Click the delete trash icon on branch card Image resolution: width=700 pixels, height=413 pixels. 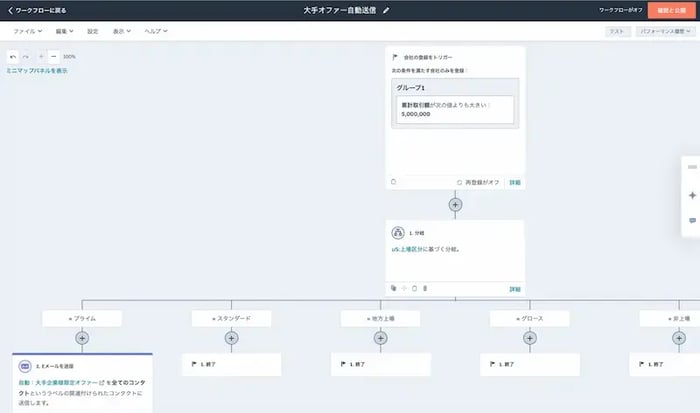coord(425,288)
